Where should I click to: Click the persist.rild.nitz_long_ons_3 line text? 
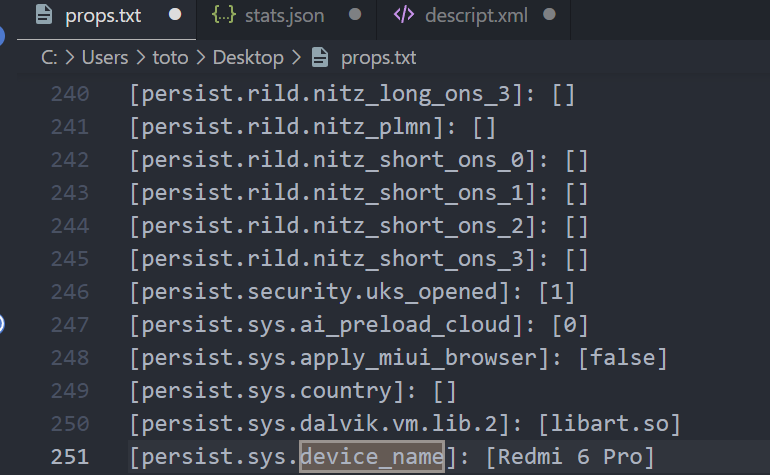click(x=352, y=94)
